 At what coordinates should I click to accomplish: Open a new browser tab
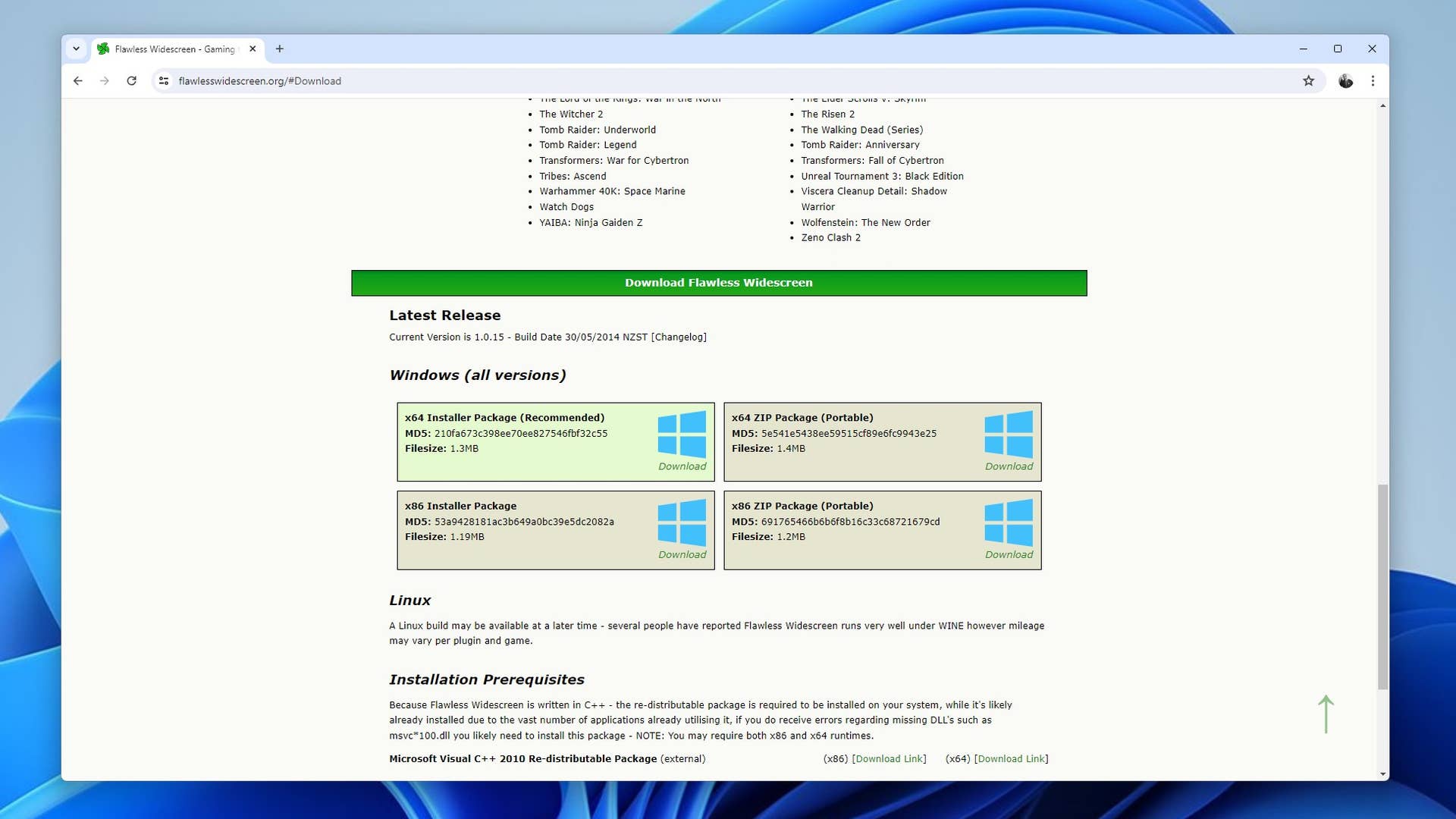(280, 49)
